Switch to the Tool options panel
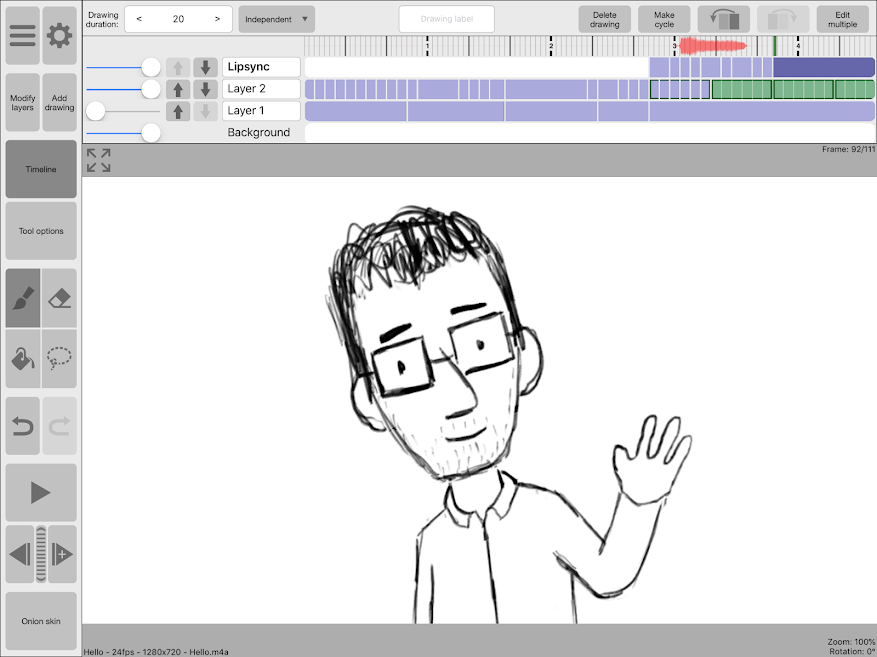The height and width of the screenshot is (657, 877). coord(40,230)
